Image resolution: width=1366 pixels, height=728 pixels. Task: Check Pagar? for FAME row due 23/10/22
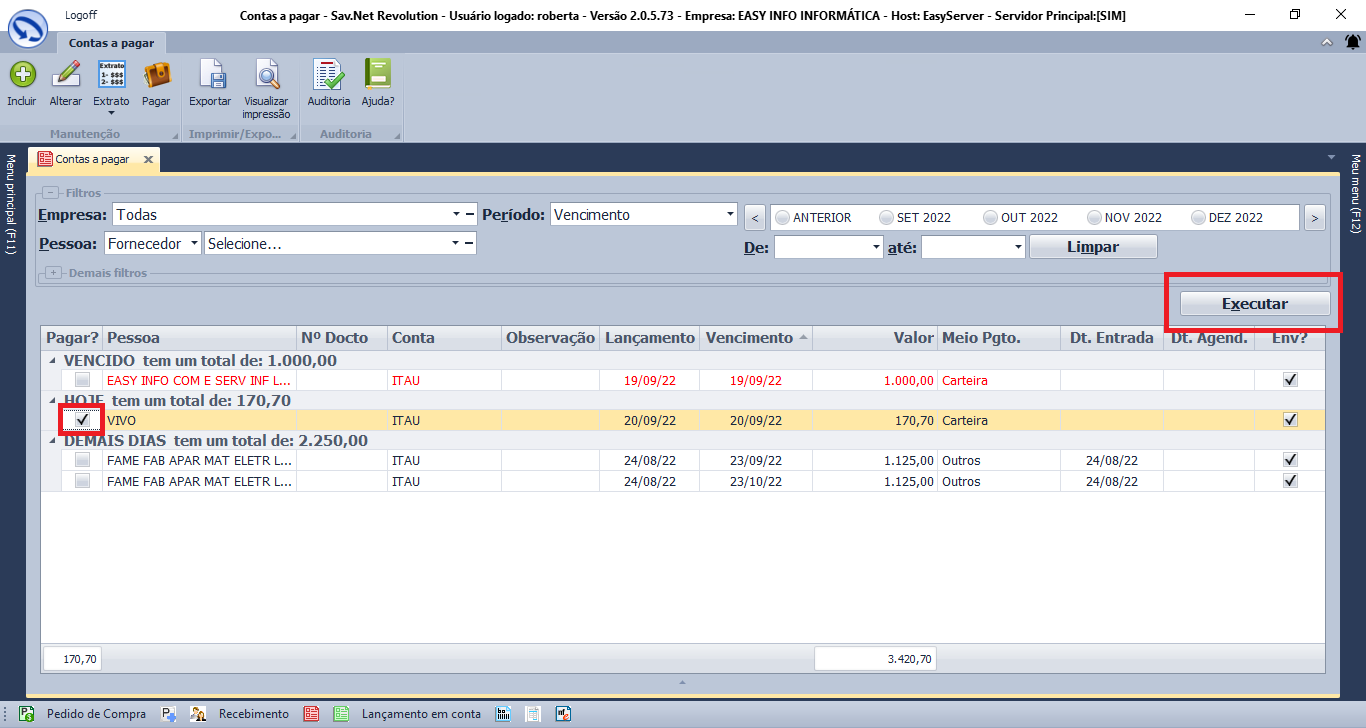coord(82,481)
